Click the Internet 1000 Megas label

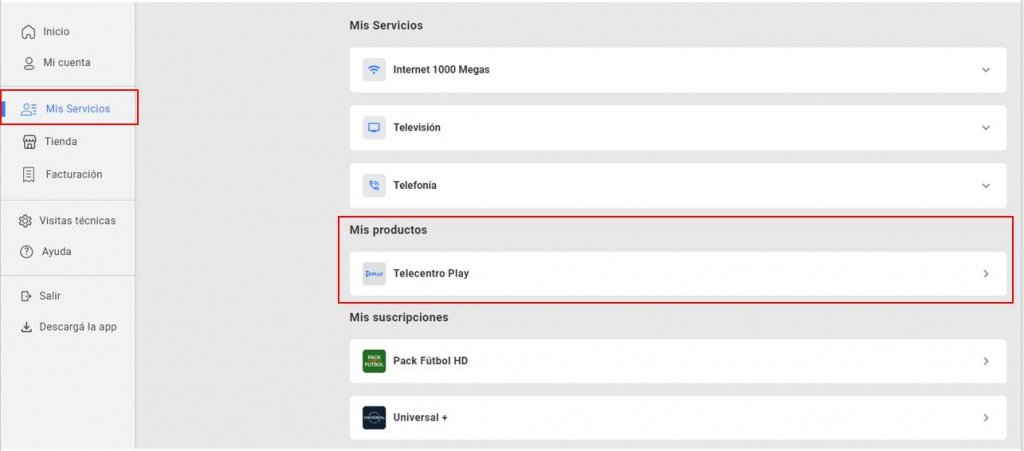441,70
